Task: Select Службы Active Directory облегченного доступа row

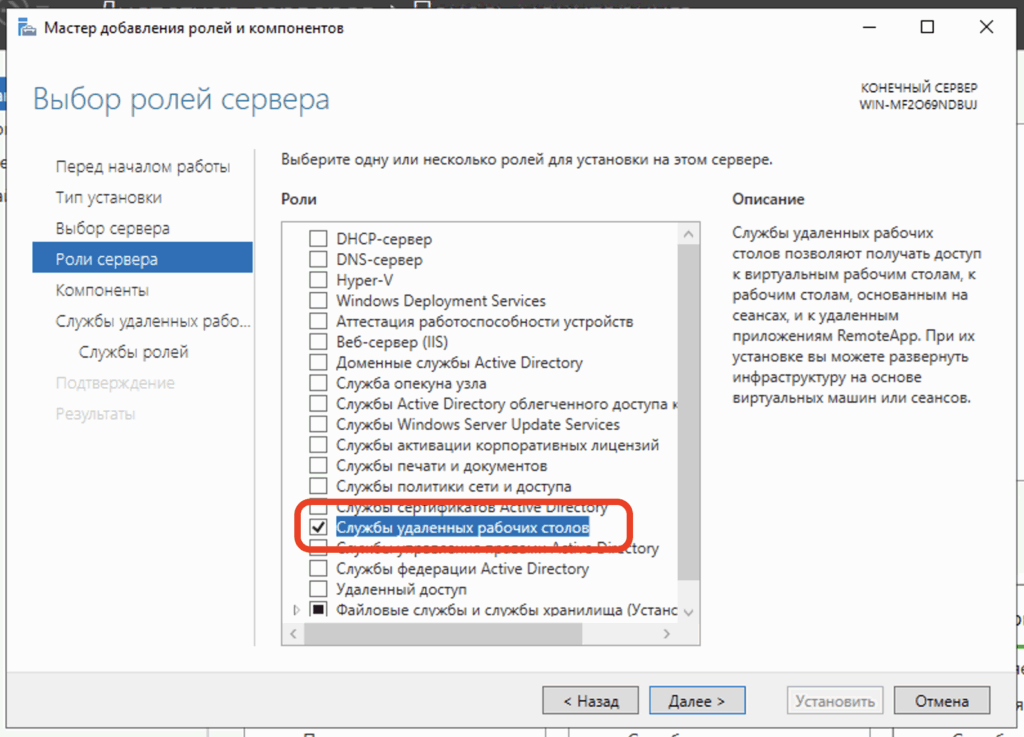Action: pyautogui.click(x=507, y=404)
